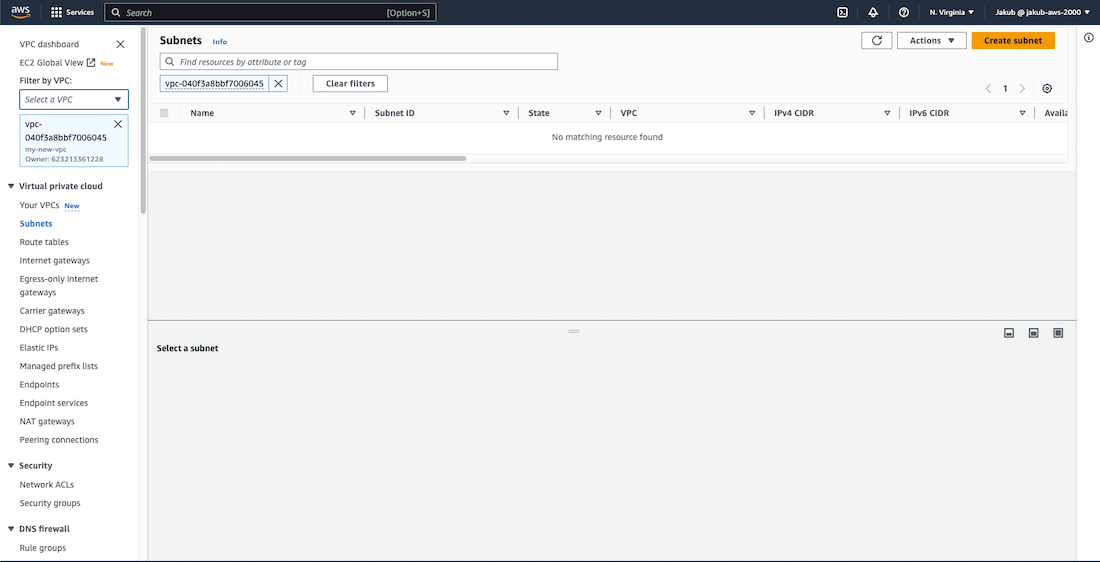
Task: Close the VPC dashboard sidebar
Action: pyautogui.click(x=121, y=44)
